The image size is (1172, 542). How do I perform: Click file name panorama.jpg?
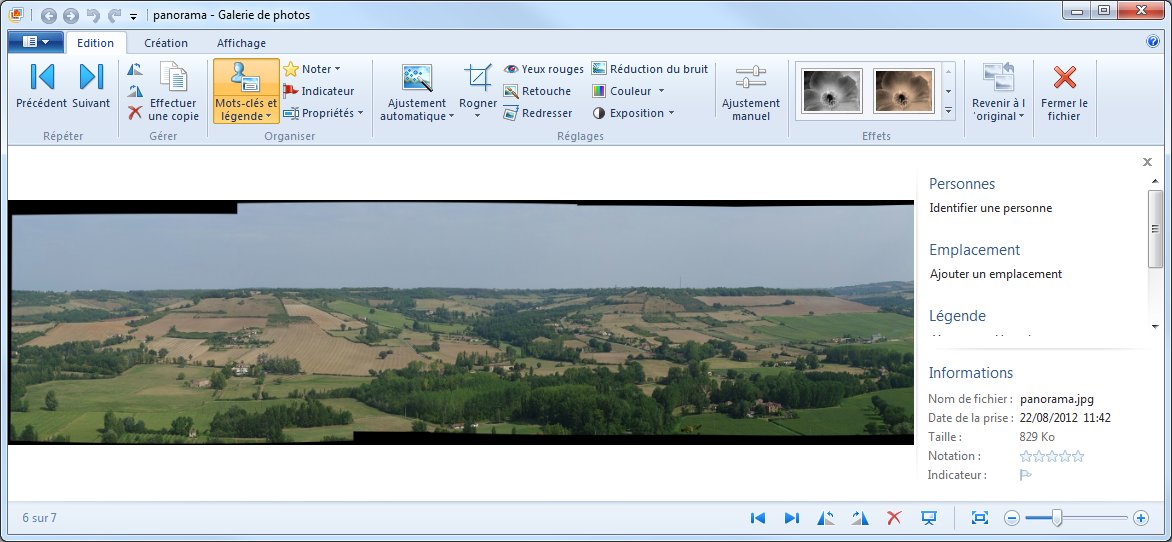tap(1057, 399)
